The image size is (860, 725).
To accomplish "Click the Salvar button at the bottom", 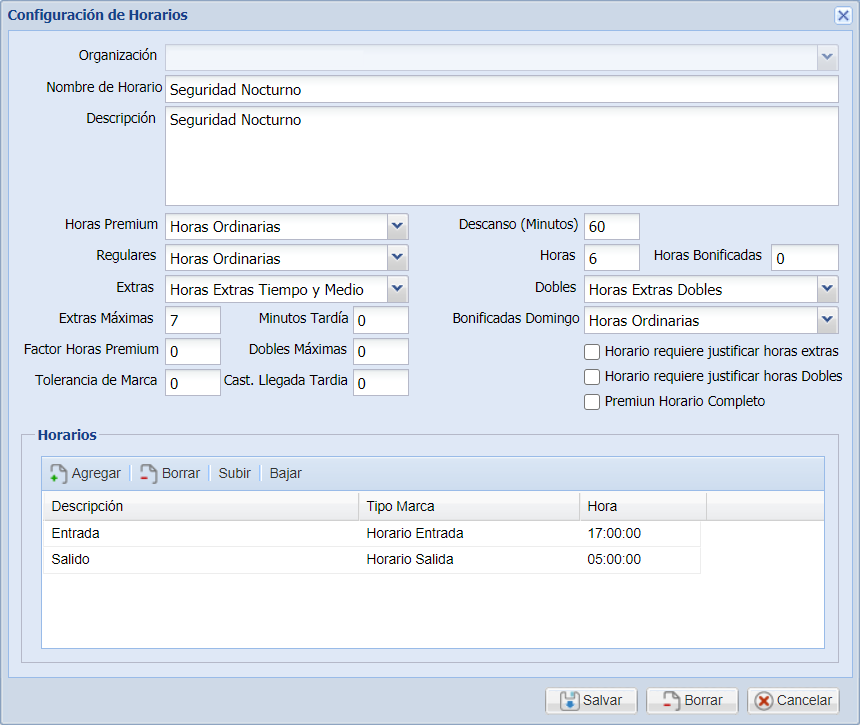I will (591, 701).
